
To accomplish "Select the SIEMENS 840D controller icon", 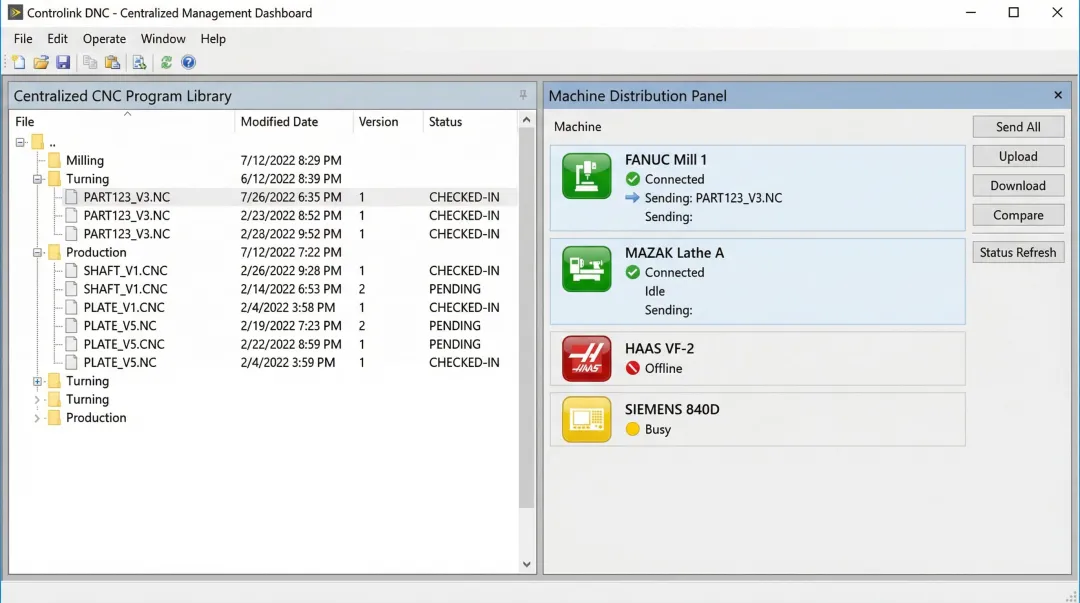I will [585, 419].
